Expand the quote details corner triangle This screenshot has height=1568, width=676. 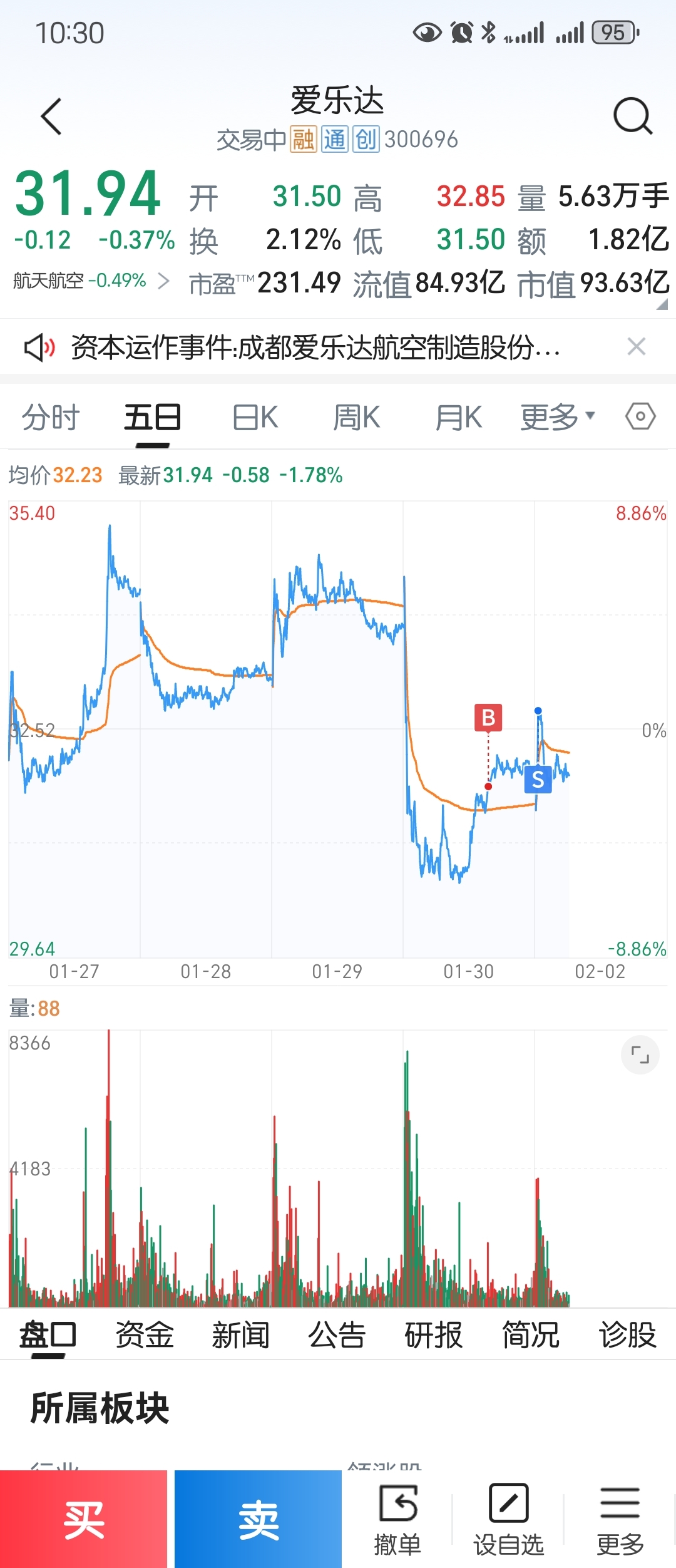click(662, 304)
